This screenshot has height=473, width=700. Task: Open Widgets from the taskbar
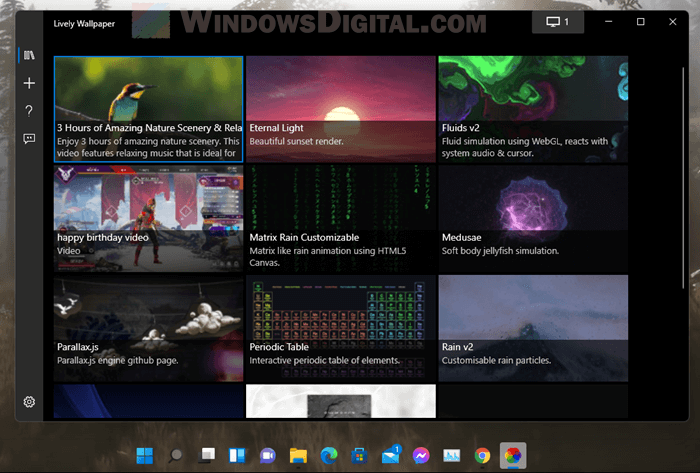pos(237,456)
